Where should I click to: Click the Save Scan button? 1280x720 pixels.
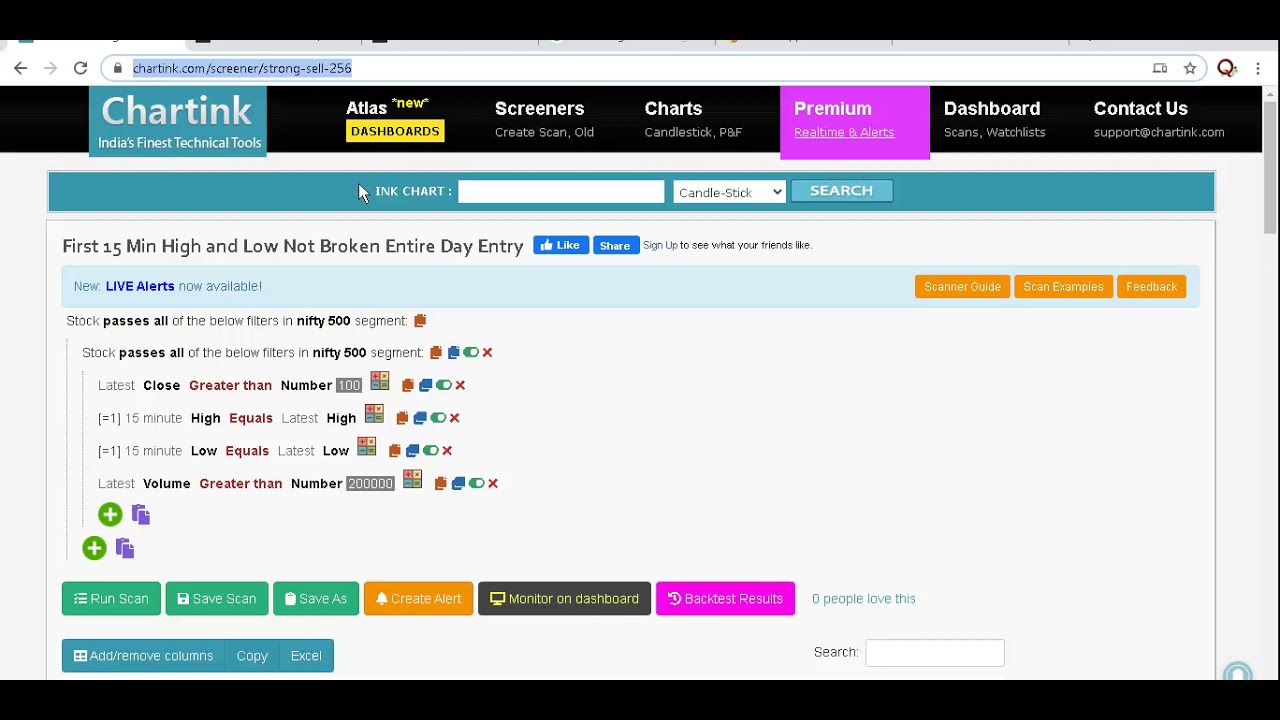point(216,599)
